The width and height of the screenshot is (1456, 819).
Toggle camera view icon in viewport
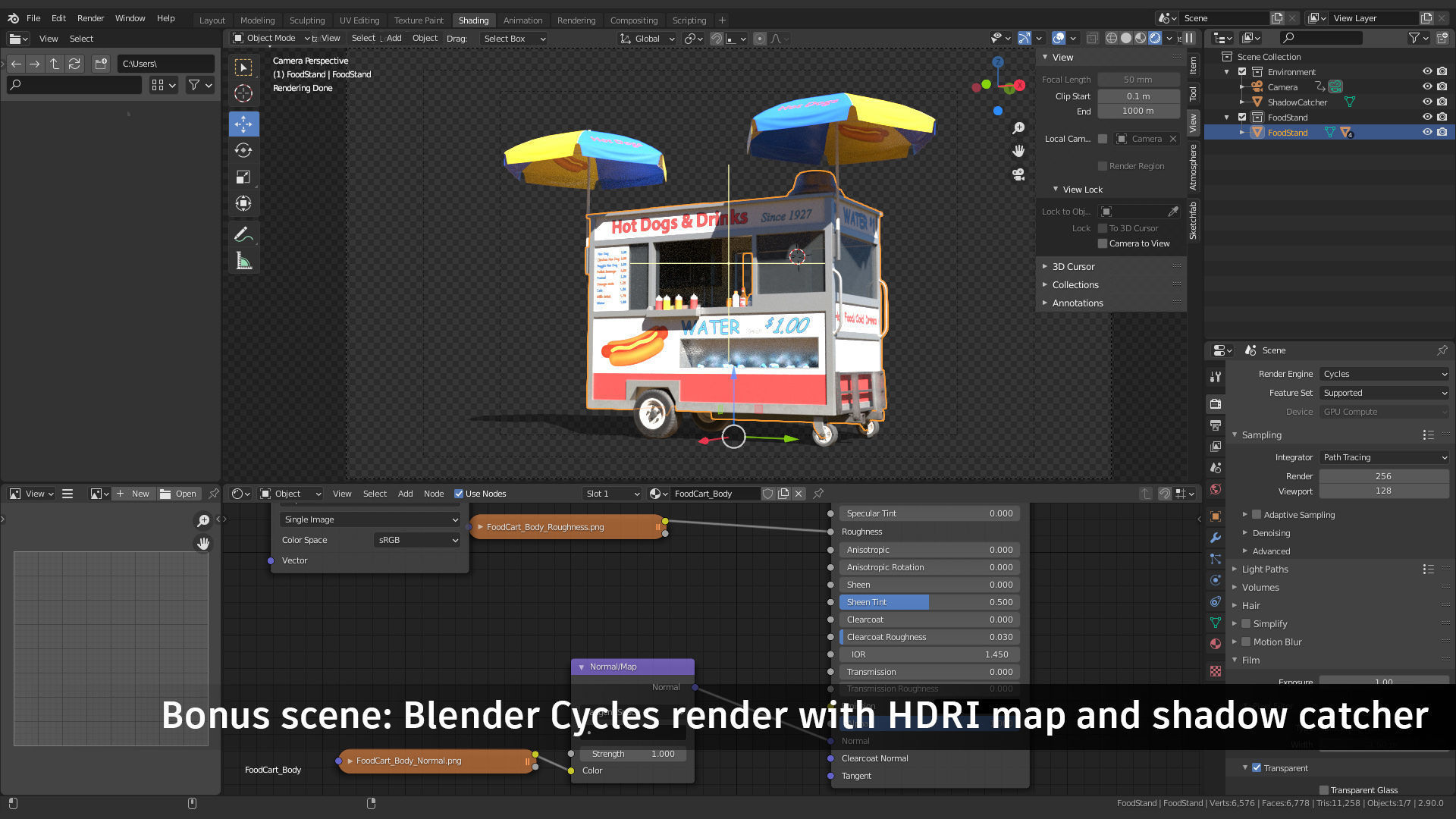click(1018, 174)
